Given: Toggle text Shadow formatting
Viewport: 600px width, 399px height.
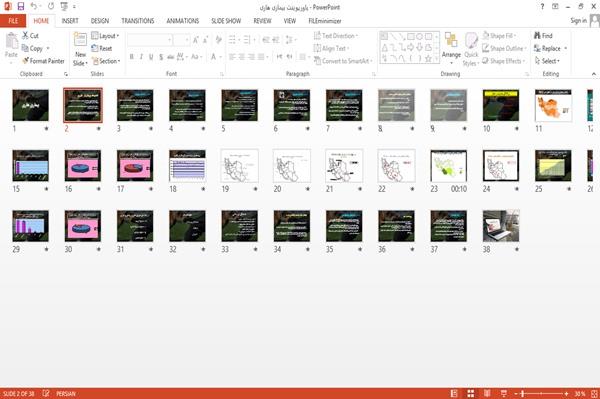Looking at the screenshot, I should [x=161, y=57].
